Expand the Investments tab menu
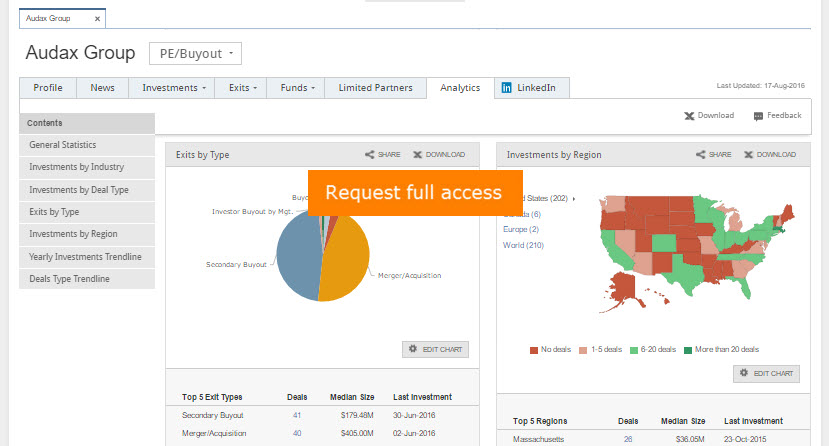Screen dimensions: 829x446 pyautogui.click(x=171, y=88)
